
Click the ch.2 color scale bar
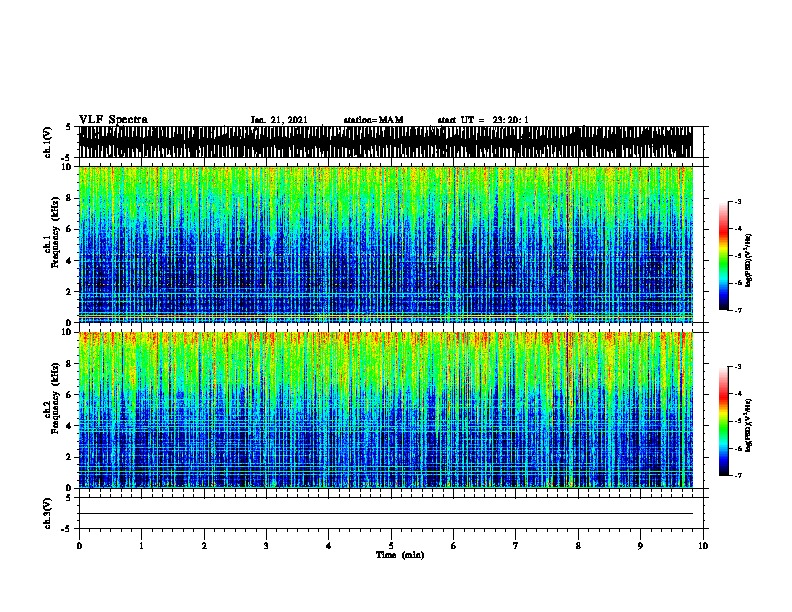[724, 421]
